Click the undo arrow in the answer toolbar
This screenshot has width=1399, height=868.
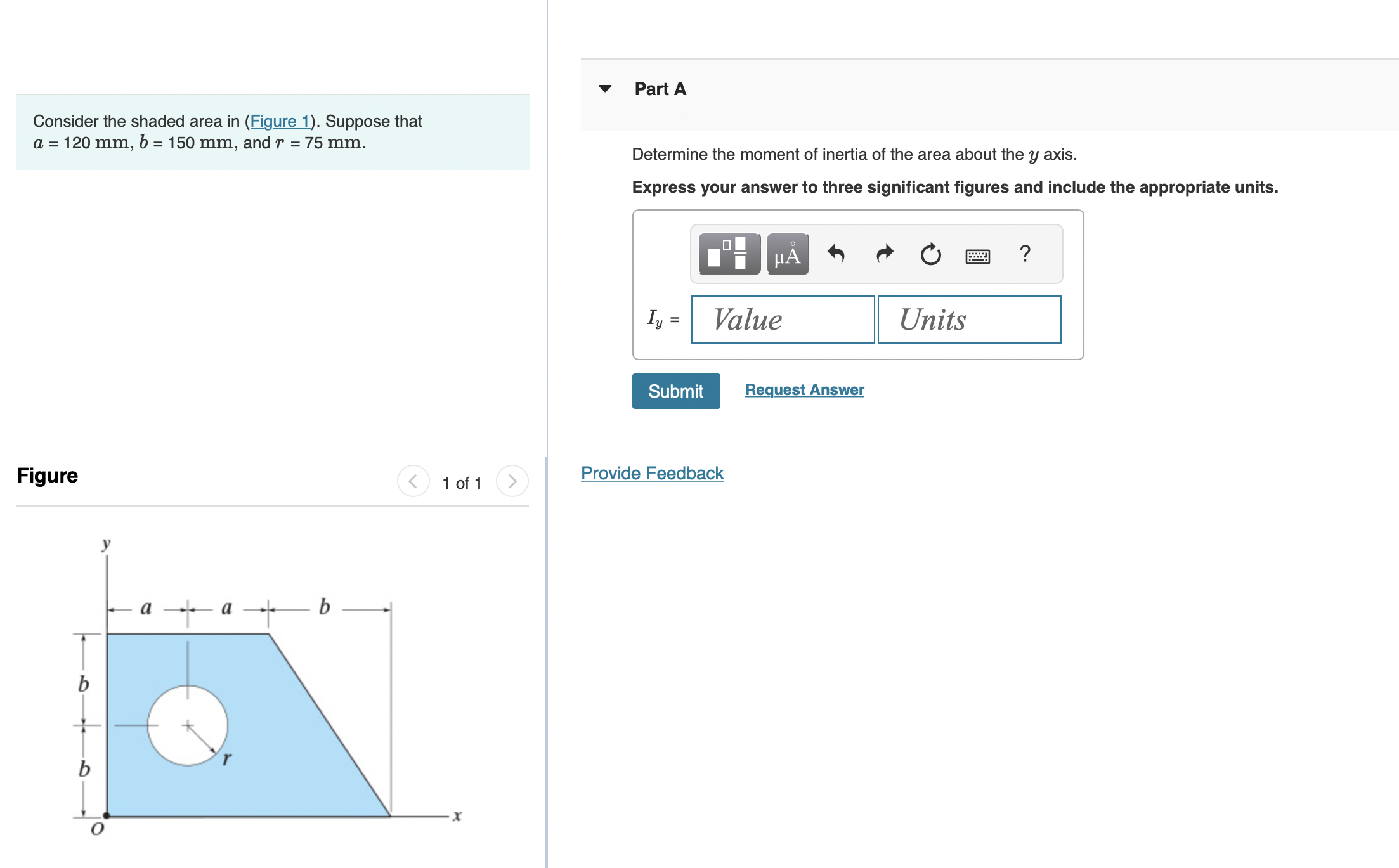[x=836, y=254]
